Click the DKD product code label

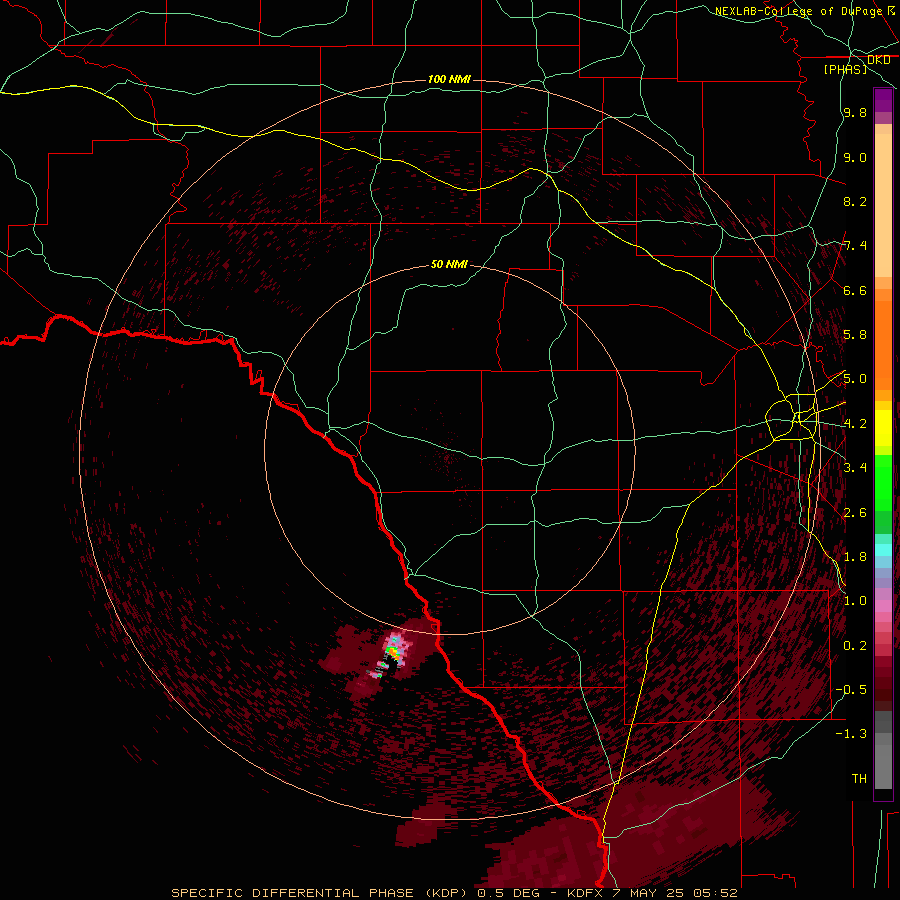[x=878, y=60]
